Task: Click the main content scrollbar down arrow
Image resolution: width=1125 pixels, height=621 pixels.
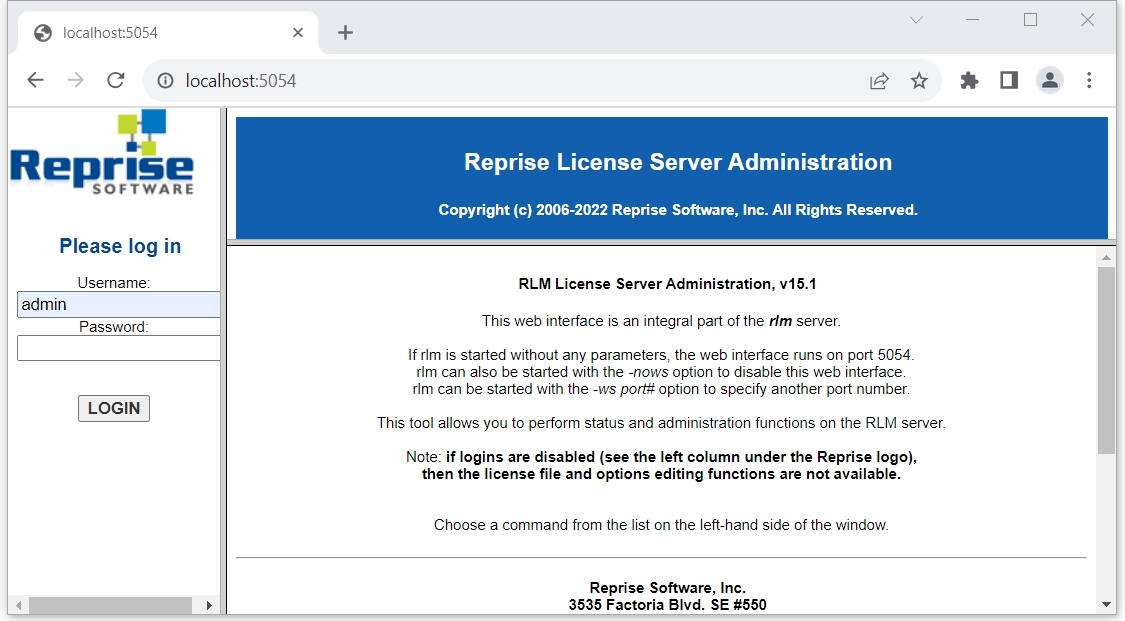Action: click(x=1106, y=604)
